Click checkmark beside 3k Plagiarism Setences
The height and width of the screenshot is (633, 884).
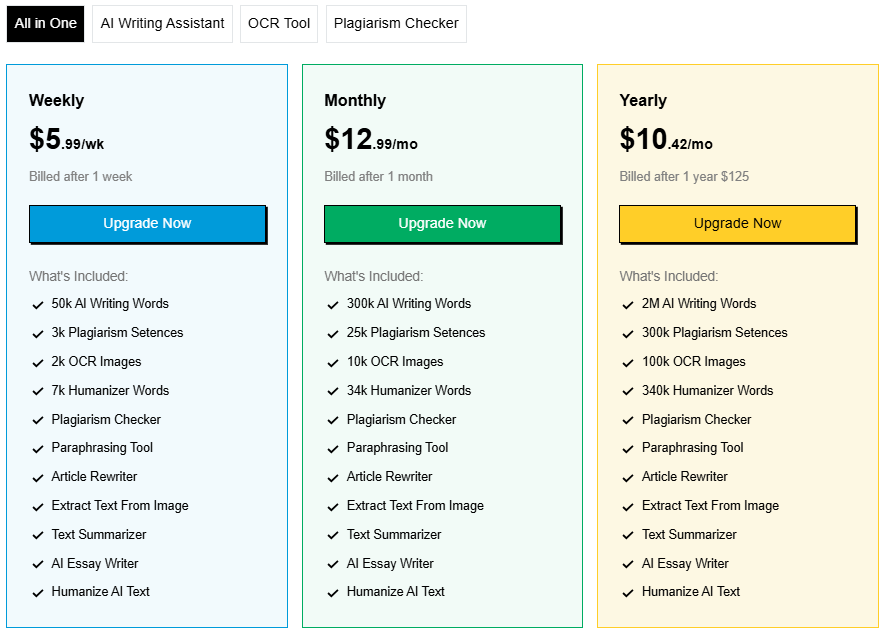click(x=38, y=334)
